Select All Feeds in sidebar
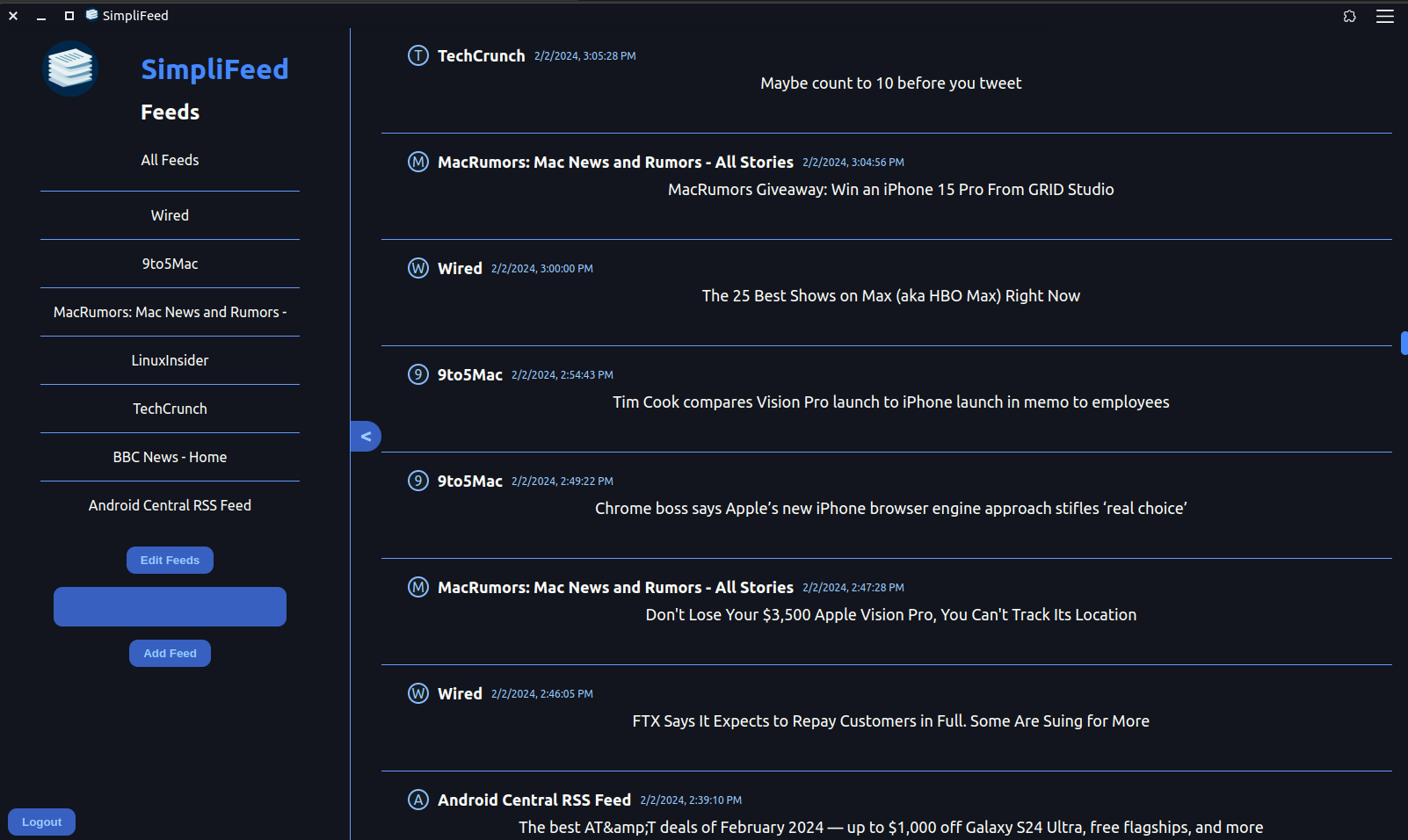The height and width of the screenshot is (840, 1408). [170, 160]
